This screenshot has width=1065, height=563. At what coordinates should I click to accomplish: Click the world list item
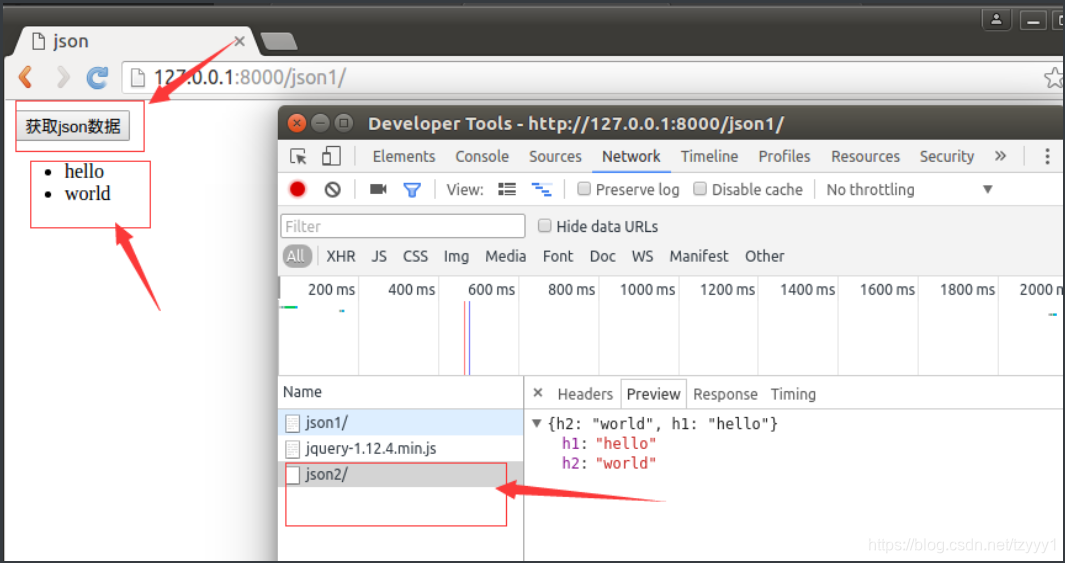[87, 194]
